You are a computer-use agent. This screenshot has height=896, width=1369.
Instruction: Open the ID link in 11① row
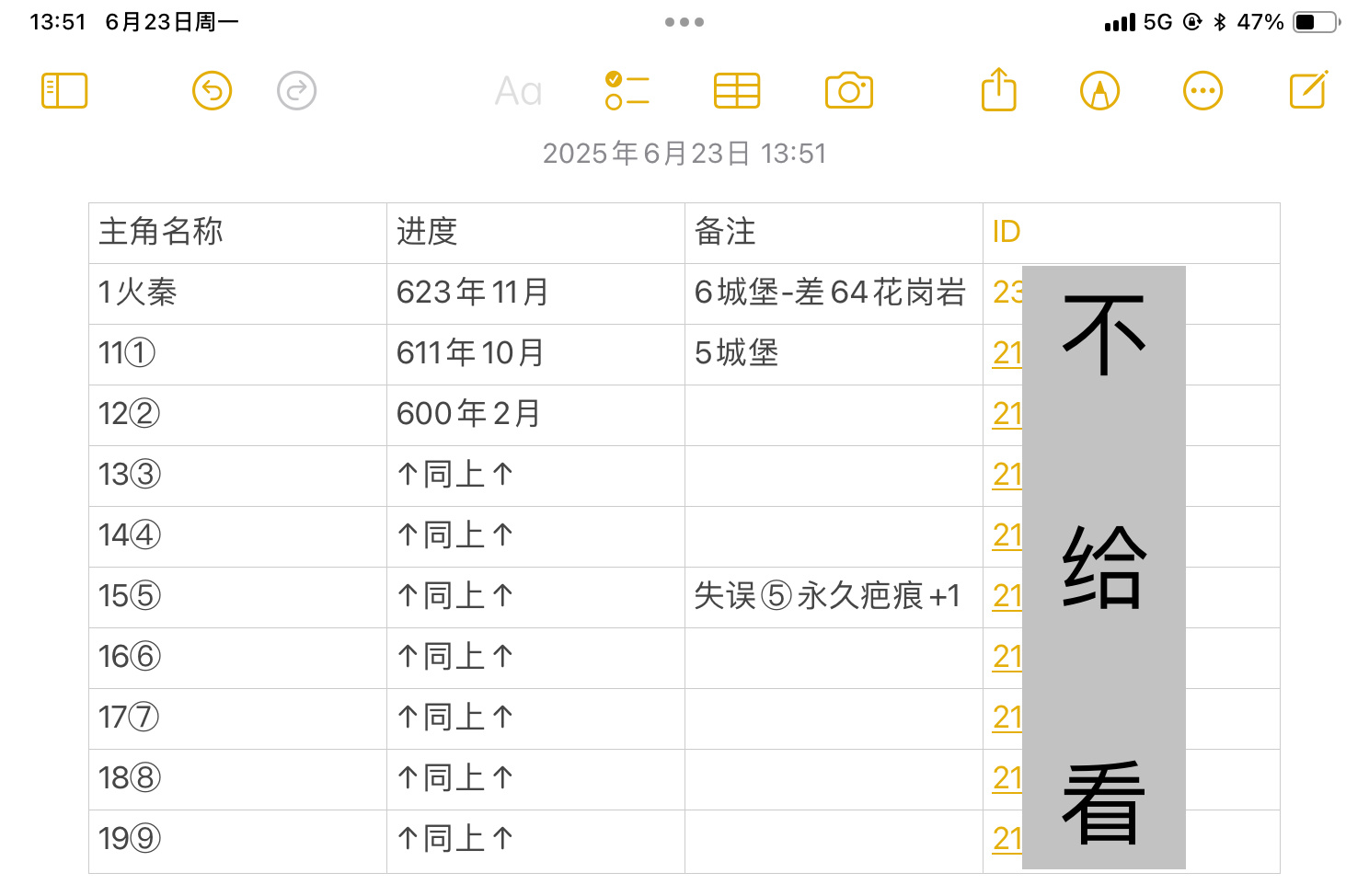[x=1007, y=353]
